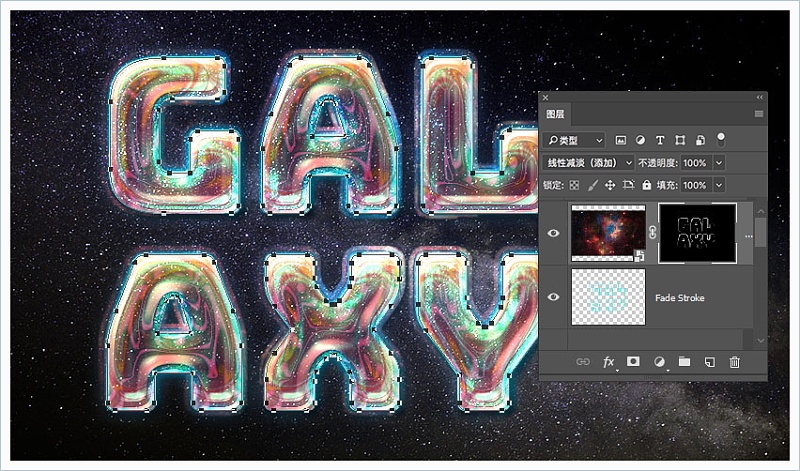Click the adjustment layer filter icon
This screenshot has height=471, width=800.
(x=640, y=140)
